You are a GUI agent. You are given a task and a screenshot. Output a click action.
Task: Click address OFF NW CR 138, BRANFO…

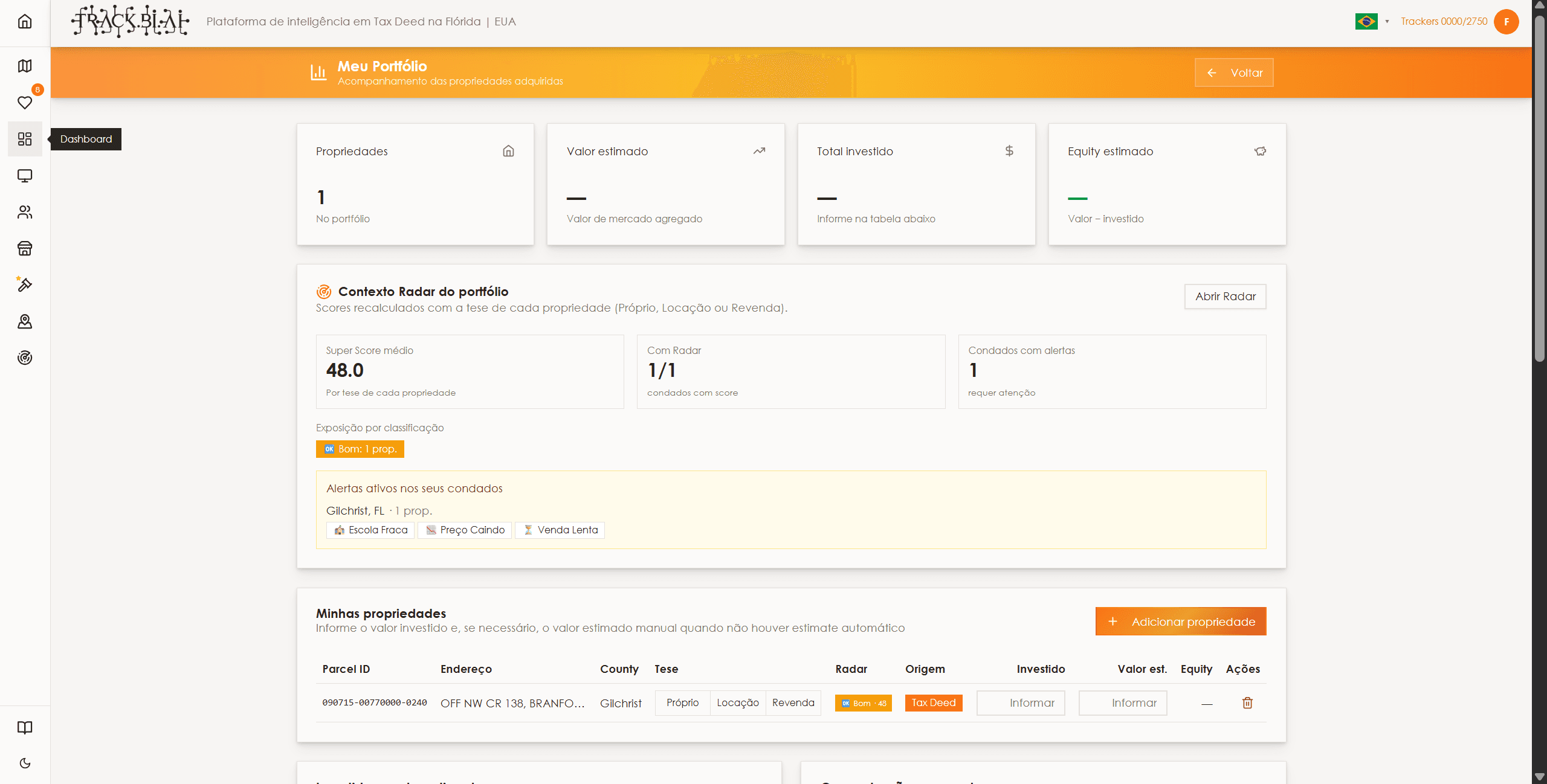pyautogui.click(x=512, y=703)
